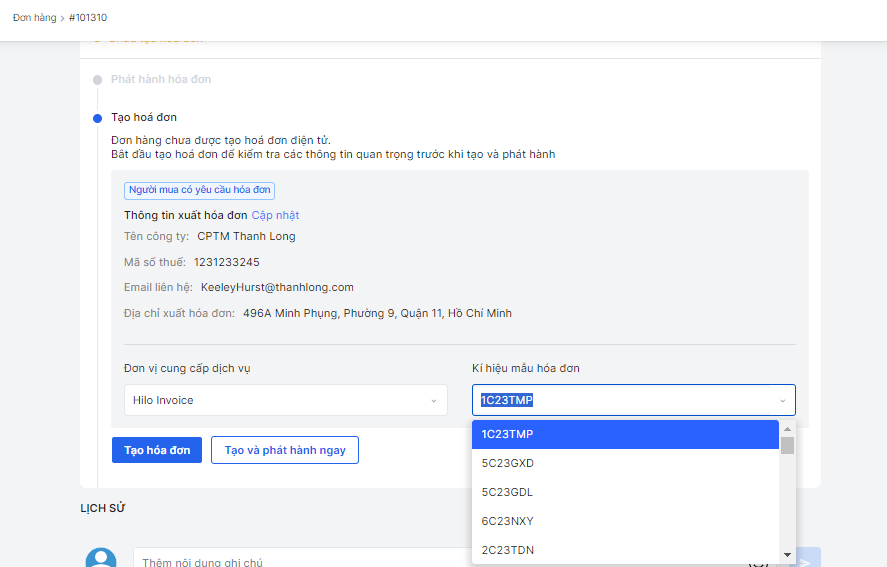Screen dimensions: 887x567
Task: Open the Hilo Invoice provider dropdown
Action: pyautogui.click(x=285, y=400)
